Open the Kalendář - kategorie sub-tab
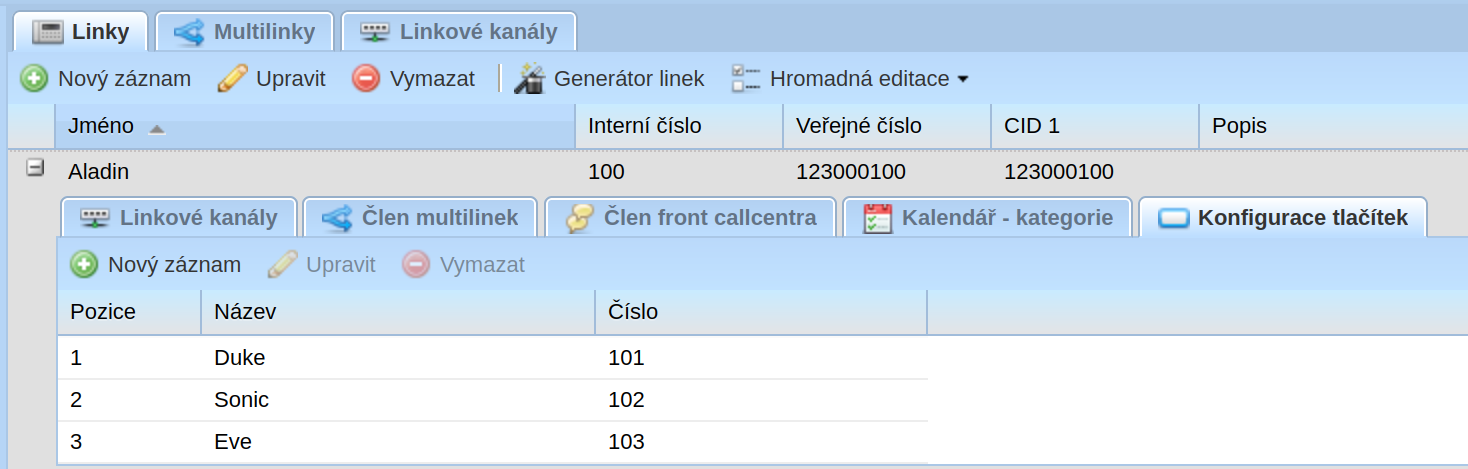 (987, 217)
